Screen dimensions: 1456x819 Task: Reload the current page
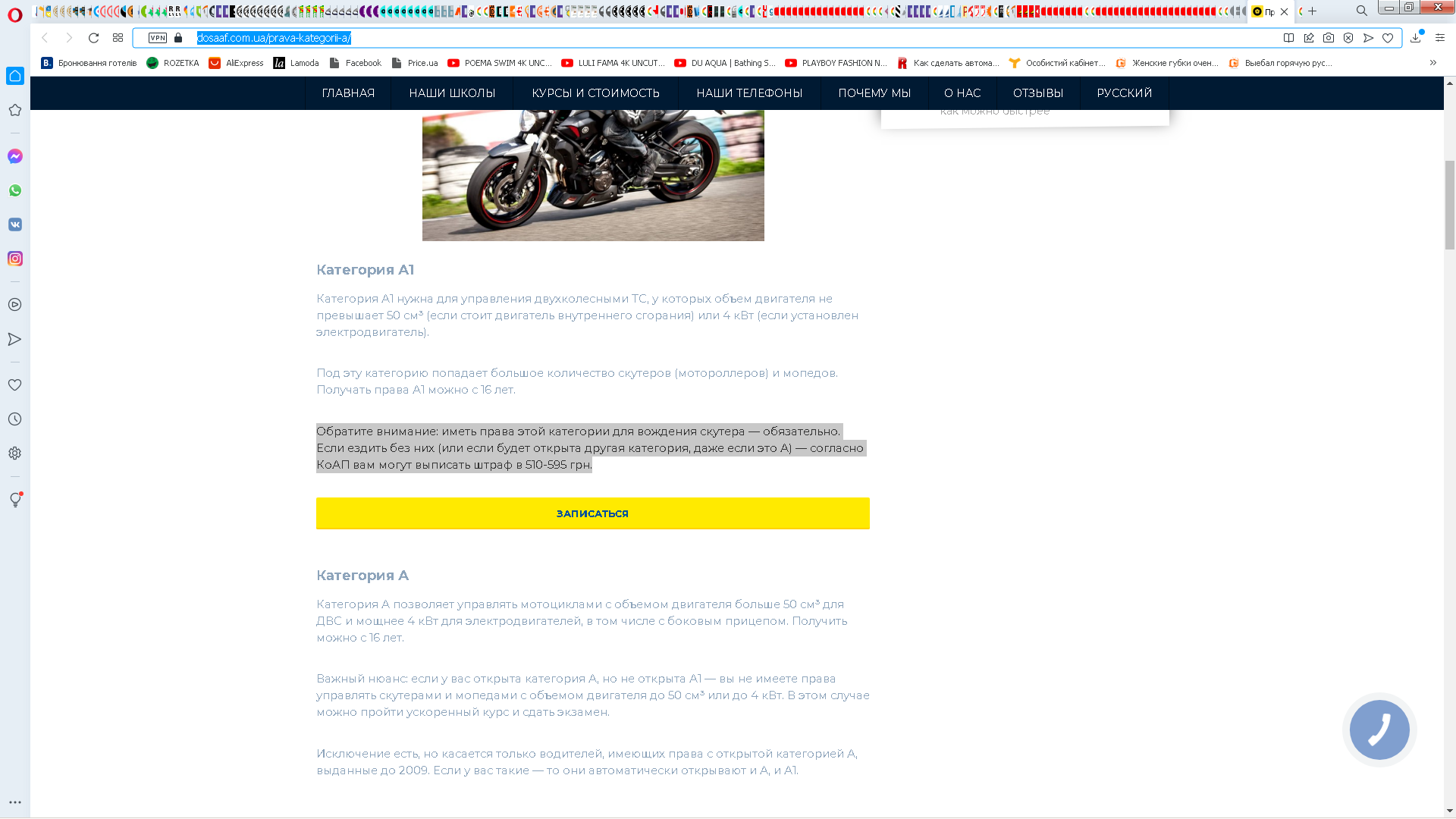click(94, 38)
